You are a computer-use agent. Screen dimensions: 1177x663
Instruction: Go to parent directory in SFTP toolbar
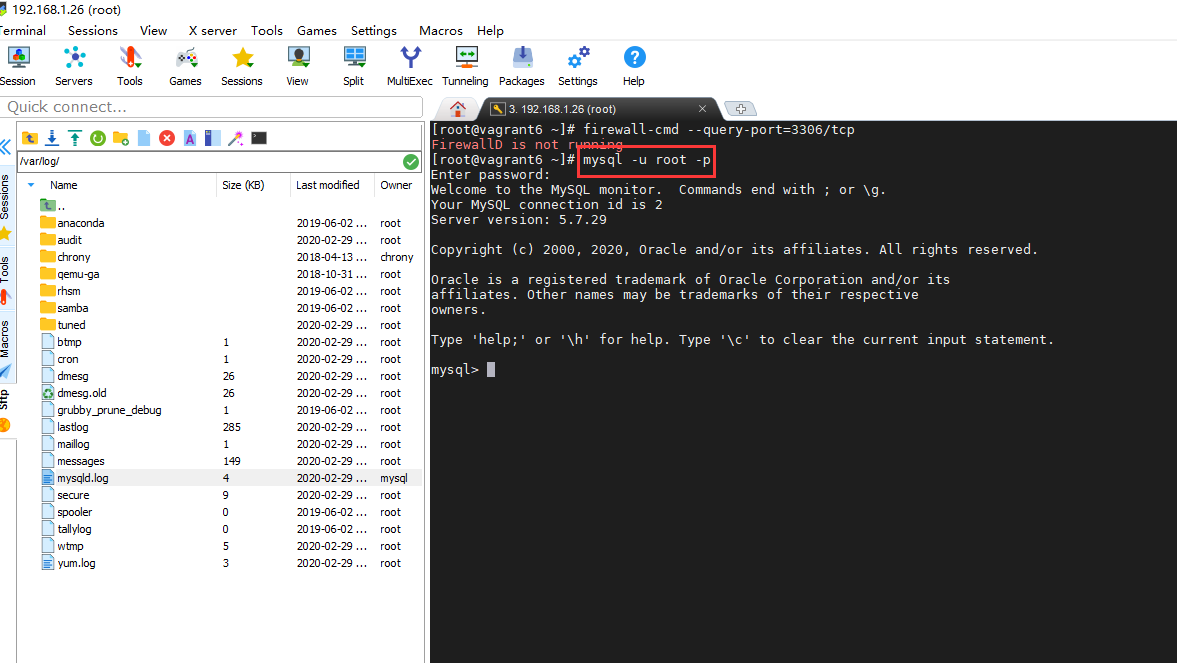30,138
